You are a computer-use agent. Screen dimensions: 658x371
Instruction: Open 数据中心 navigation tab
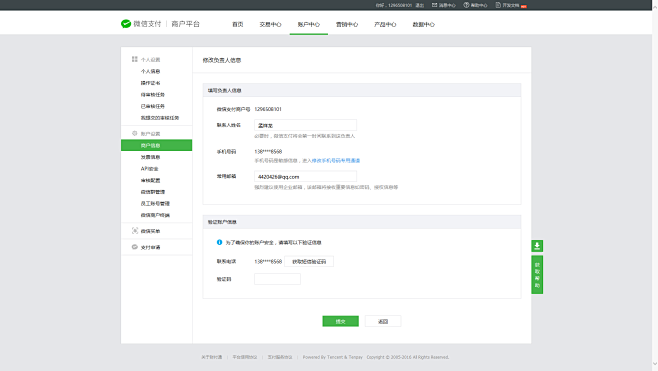(423, 24)
